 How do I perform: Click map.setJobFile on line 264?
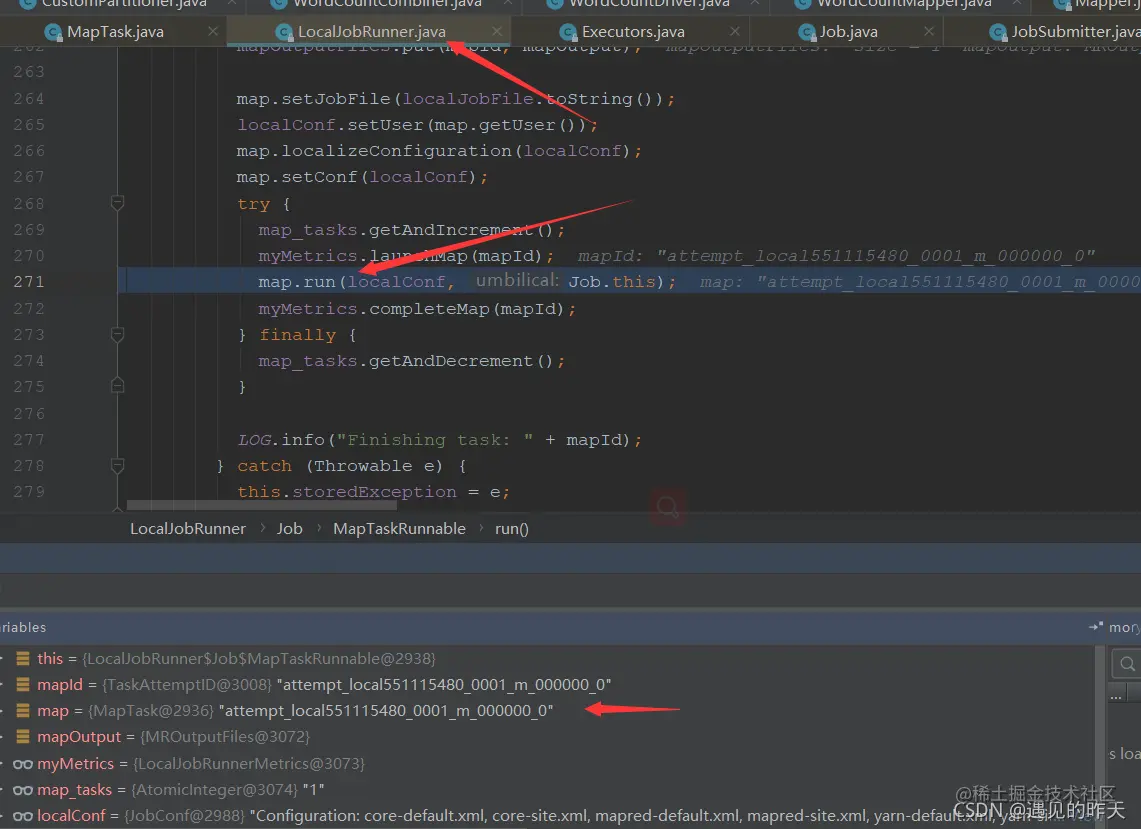point(314,99)
